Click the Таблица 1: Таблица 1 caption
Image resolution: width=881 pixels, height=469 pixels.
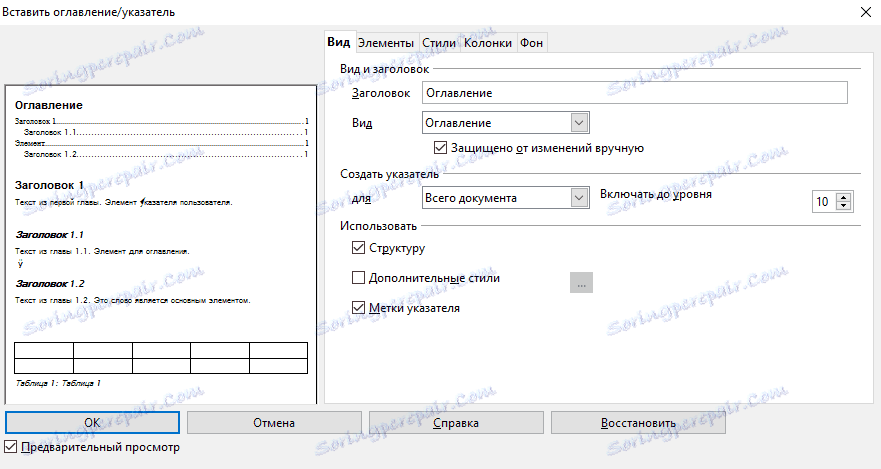[58, 383]
